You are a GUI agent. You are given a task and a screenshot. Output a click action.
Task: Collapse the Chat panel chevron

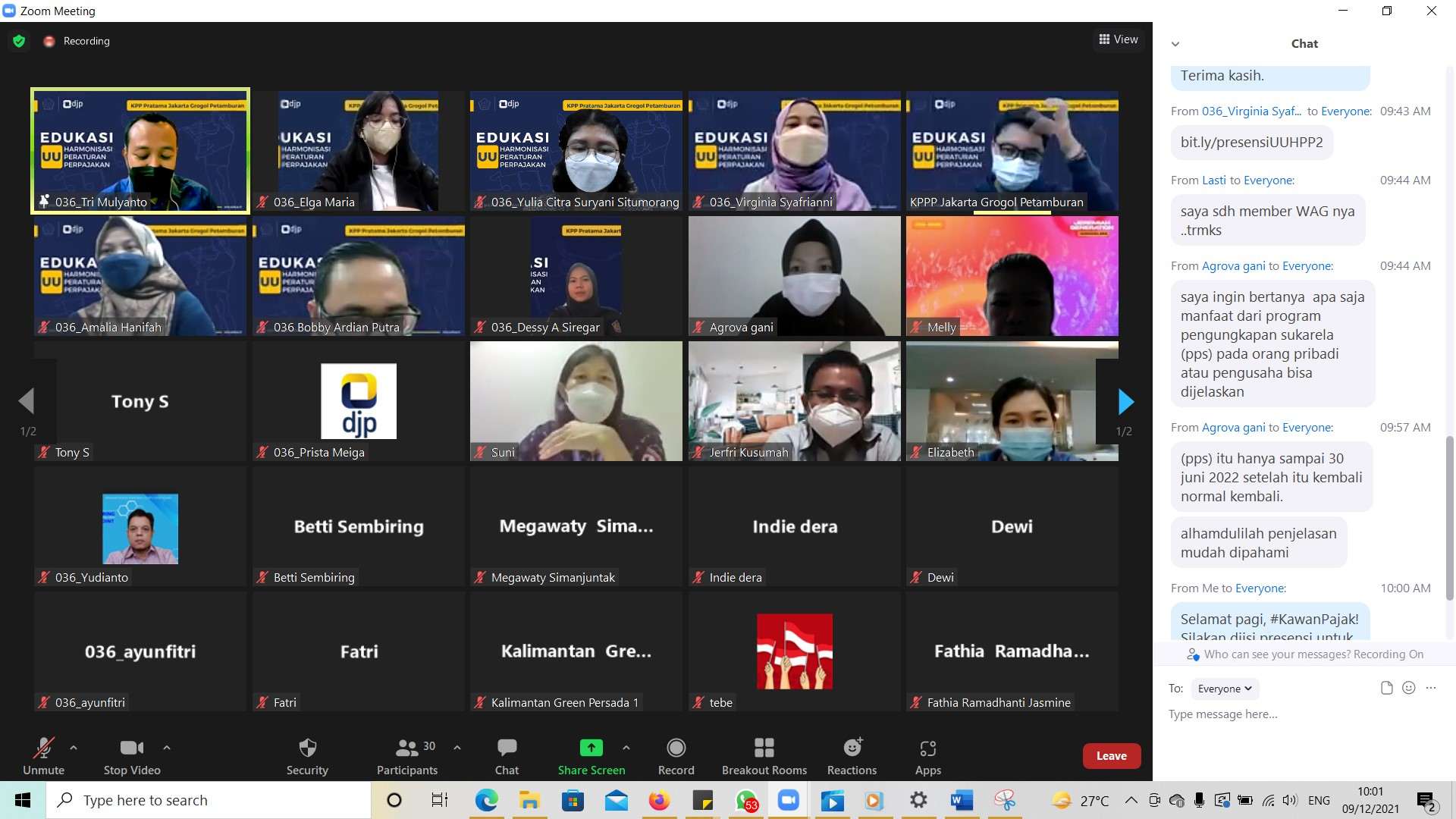point(1175,44)
